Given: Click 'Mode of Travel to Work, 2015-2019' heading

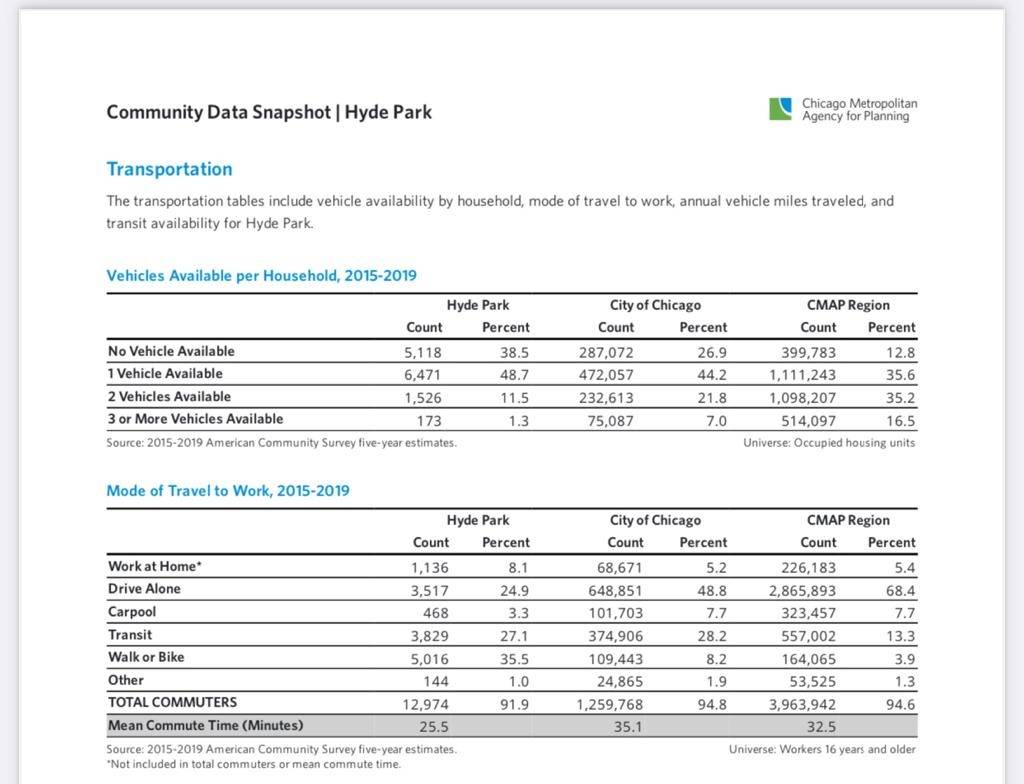Looking at the screenshot, I should coord(228,491).
